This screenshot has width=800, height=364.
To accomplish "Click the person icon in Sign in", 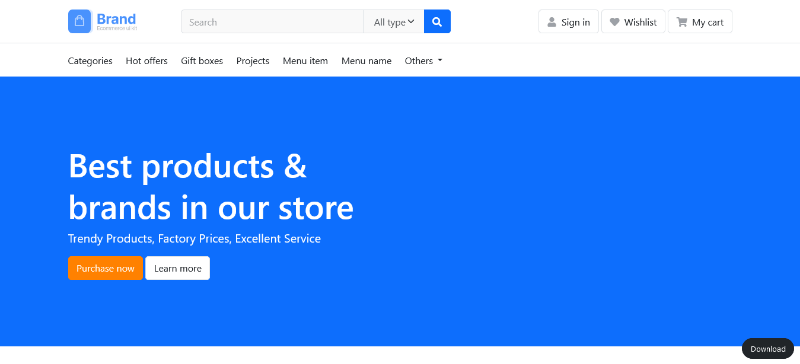I will point(552,22).
